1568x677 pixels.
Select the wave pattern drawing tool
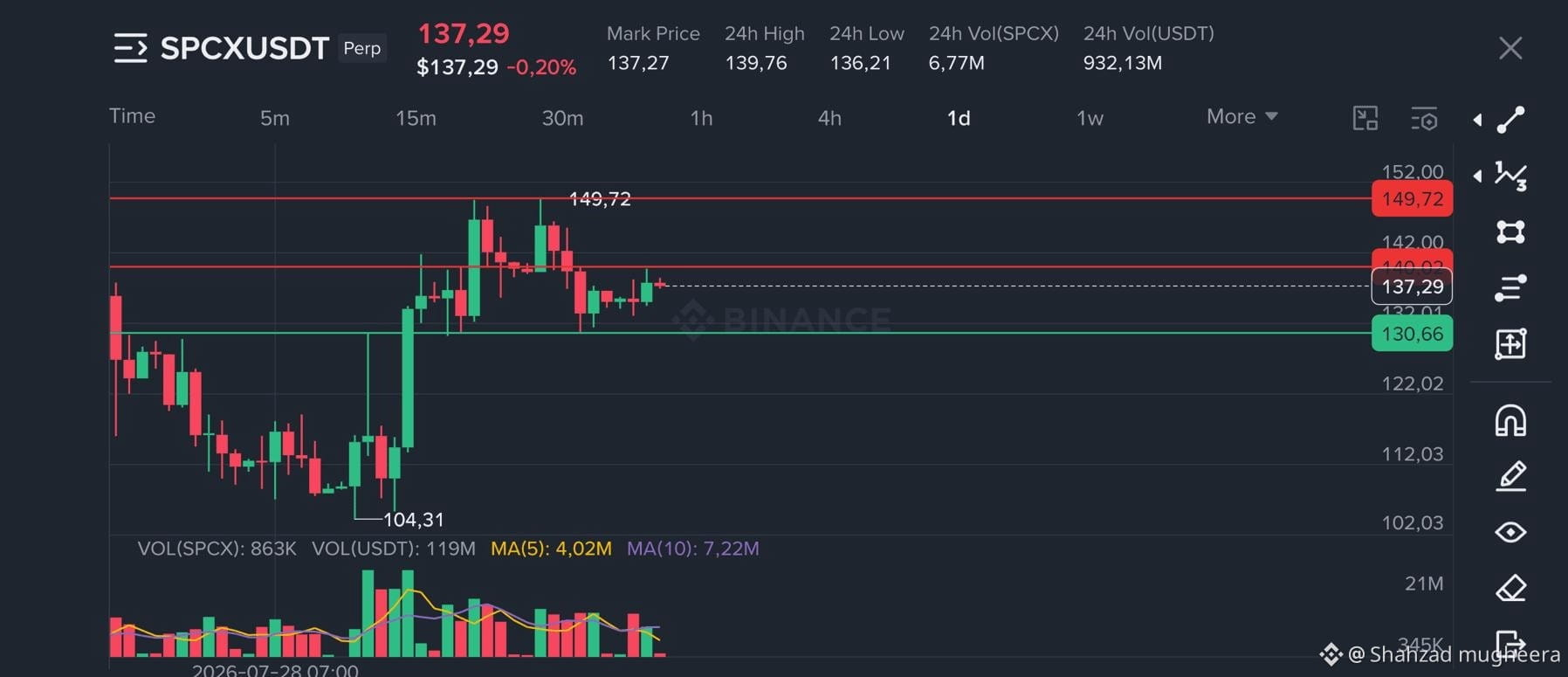(x=1510, y=176)
